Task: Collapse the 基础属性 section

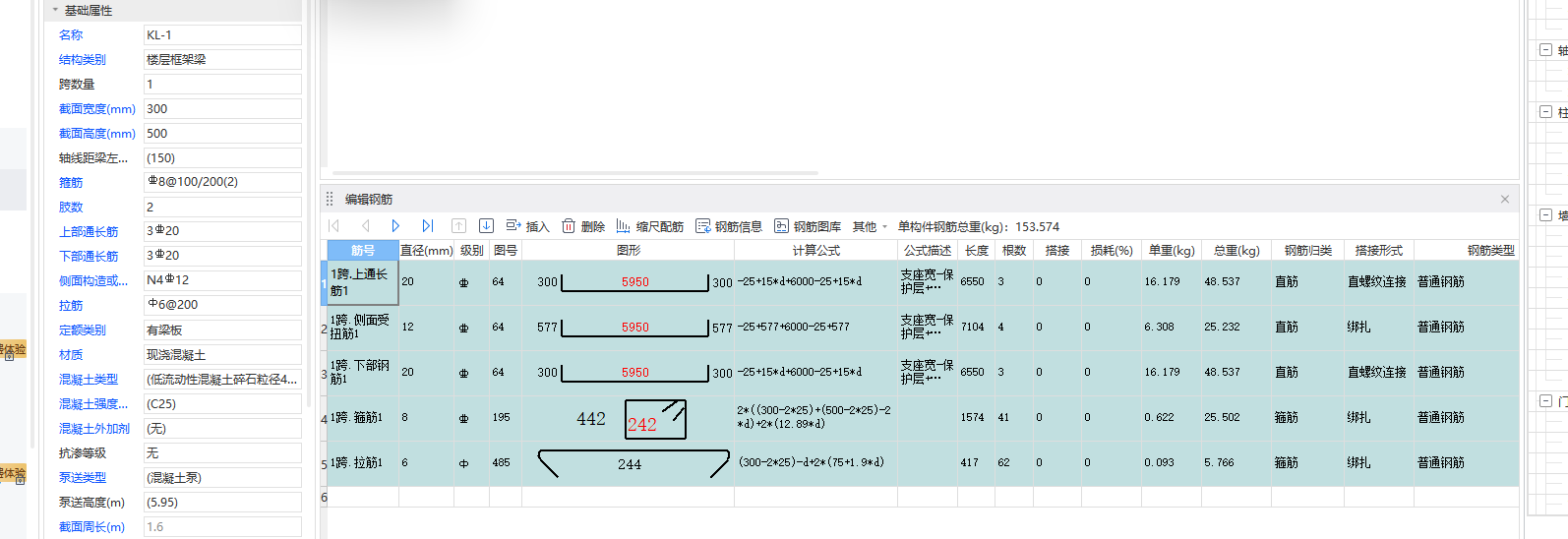Action: coord(55,10)
